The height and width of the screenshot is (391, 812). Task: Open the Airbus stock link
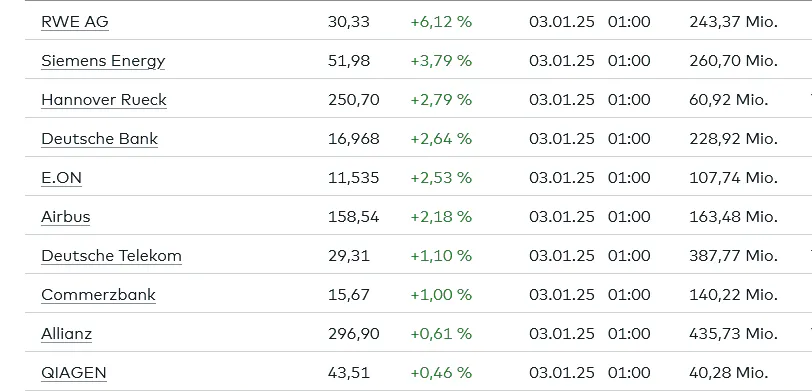(65, 216)
